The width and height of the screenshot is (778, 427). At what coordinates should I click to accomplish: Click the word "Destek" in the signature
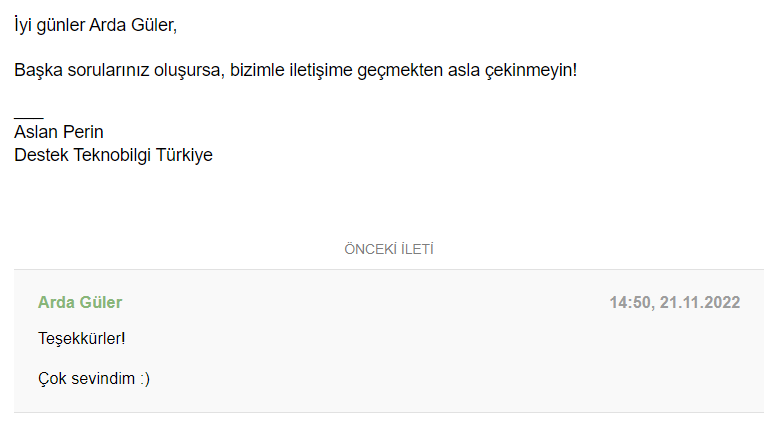[x=41, y=155]
